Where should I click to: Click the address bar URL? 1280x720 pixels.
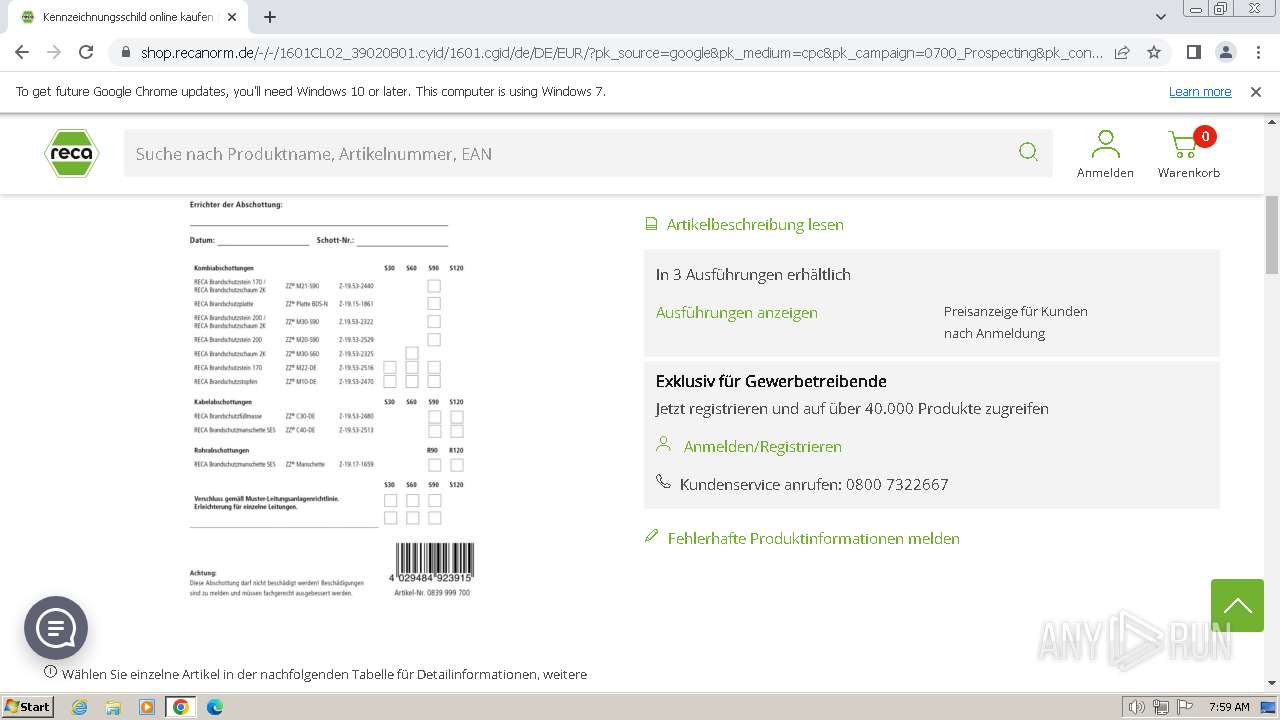point(622,52)
